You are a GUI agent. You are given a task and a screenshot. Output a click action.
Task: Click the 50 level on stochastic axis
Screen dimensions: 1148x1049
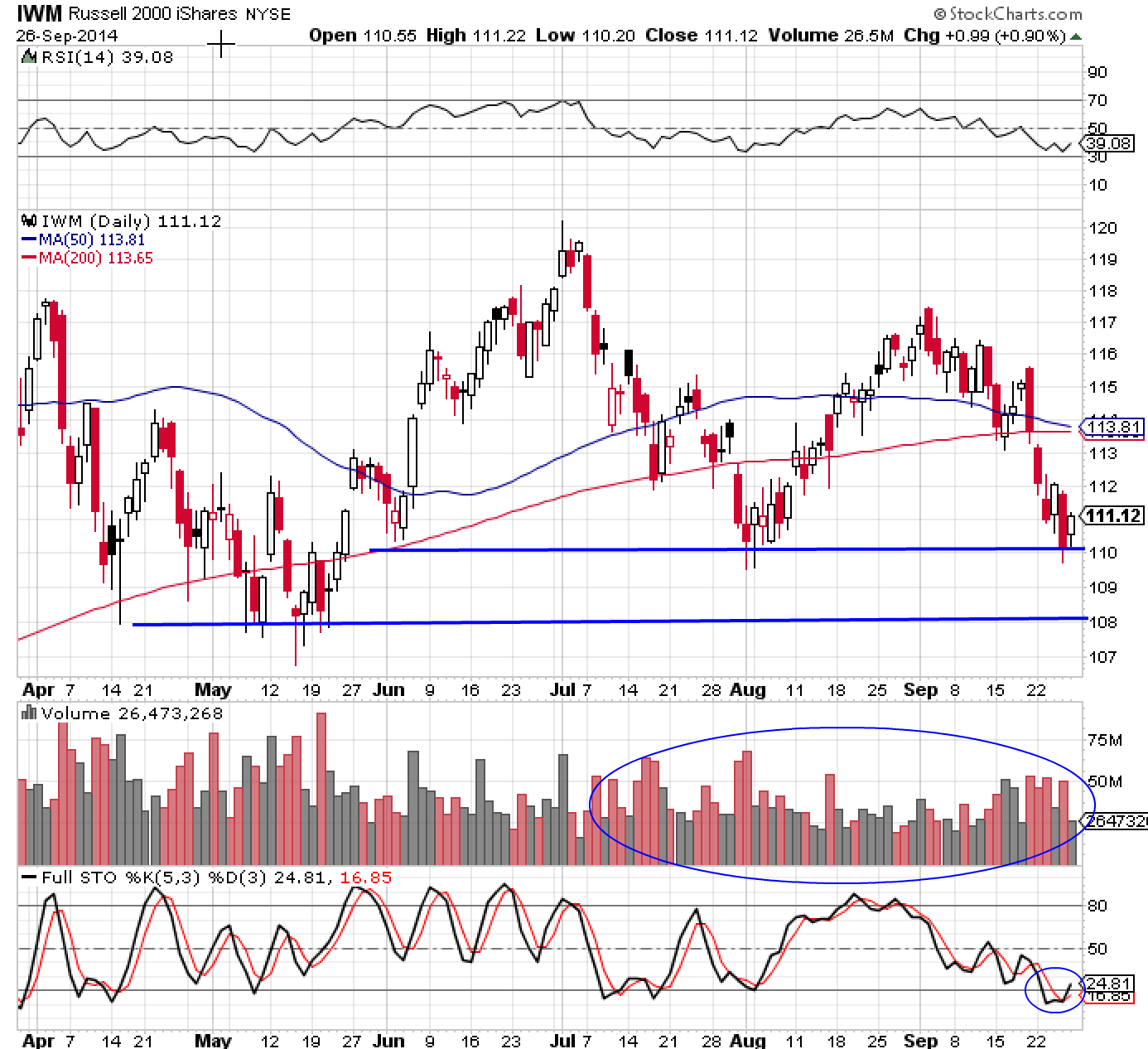pyautogui.click(x=1097, y=949)
